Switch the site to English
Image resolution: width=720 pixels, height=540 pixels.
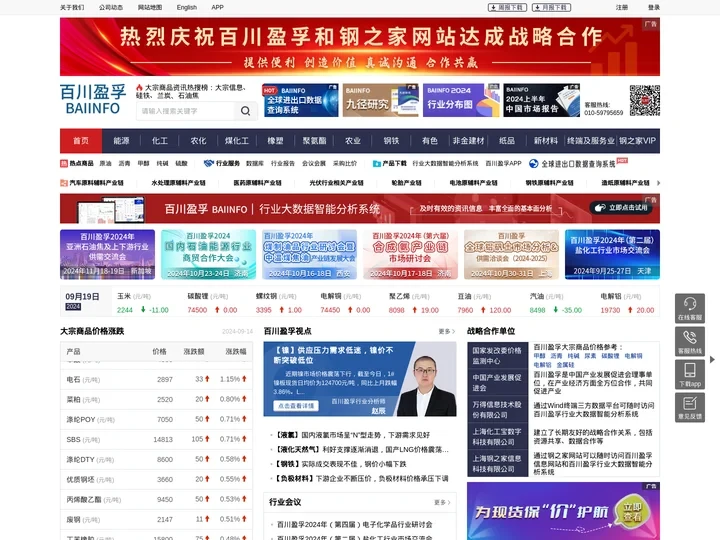(187, 7)
